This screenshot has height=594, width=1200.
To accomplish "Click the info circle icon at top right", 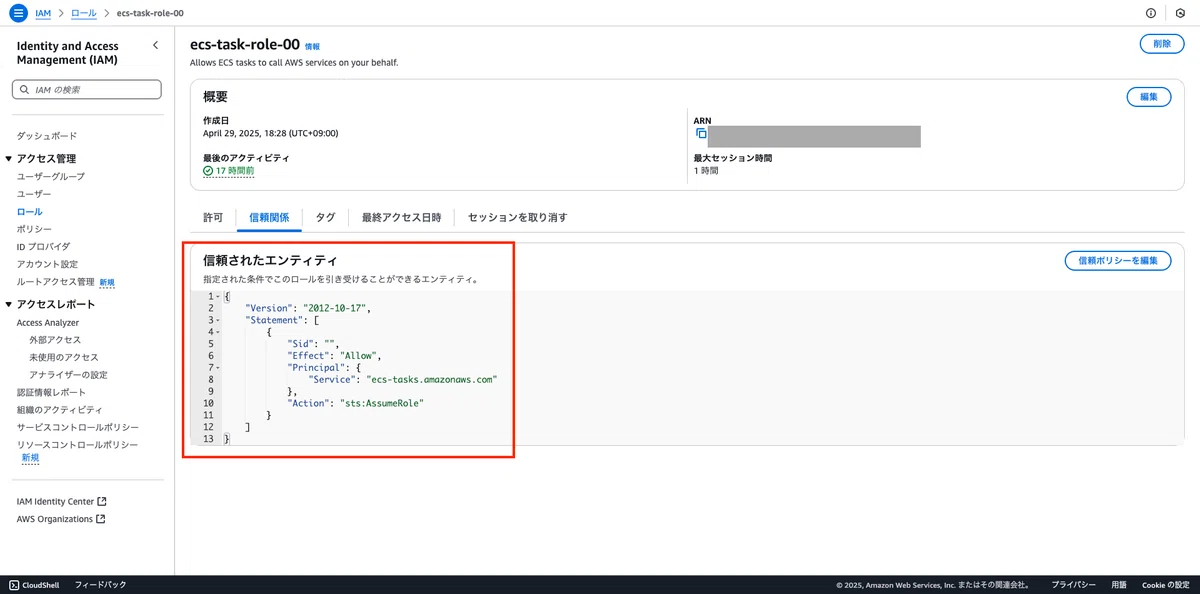I will 1151,13.
